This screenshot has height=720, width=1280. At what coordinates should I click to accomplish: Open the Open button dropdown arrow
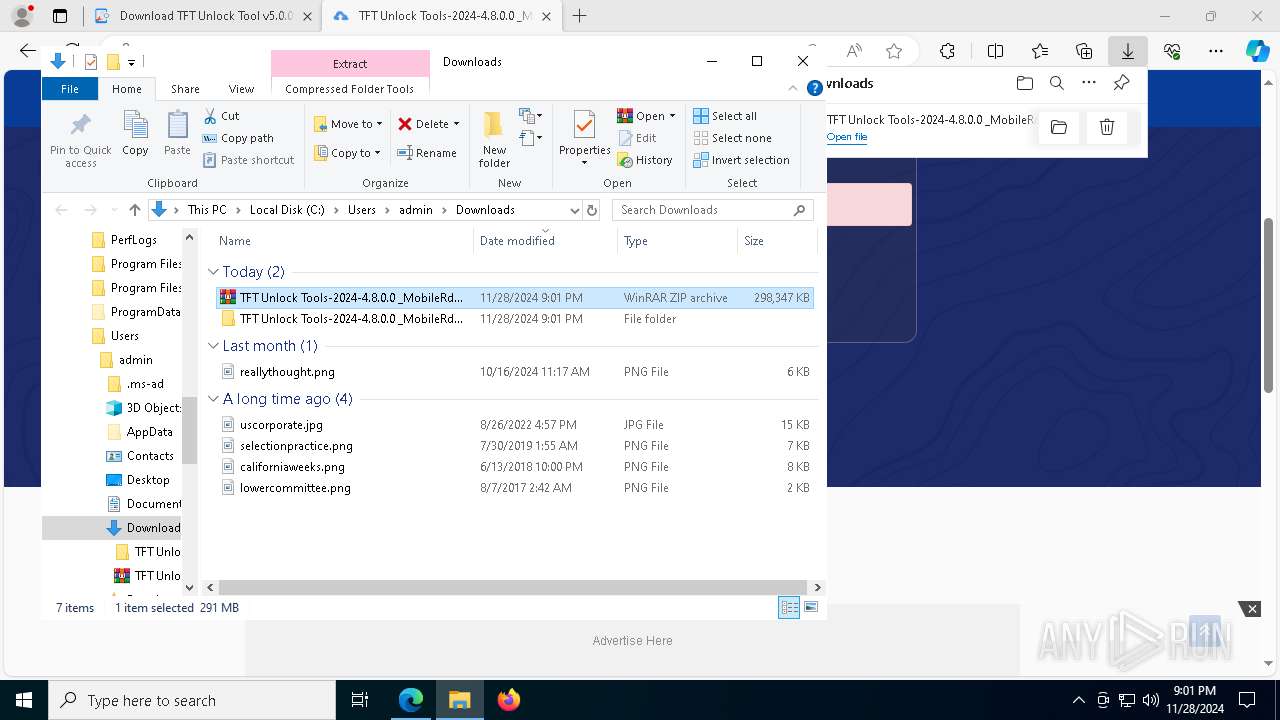[673, 116]
